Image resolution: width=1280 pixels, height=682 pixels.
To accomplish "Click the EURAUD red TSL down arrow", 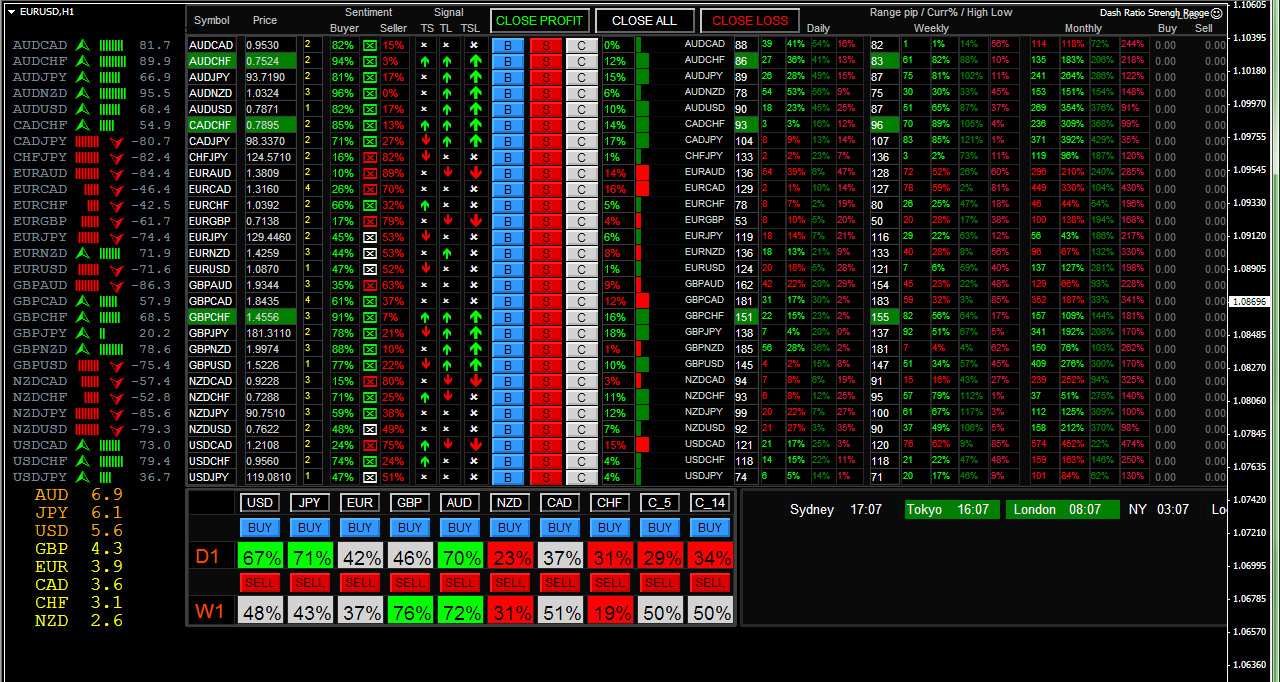I will pos(474,174).
